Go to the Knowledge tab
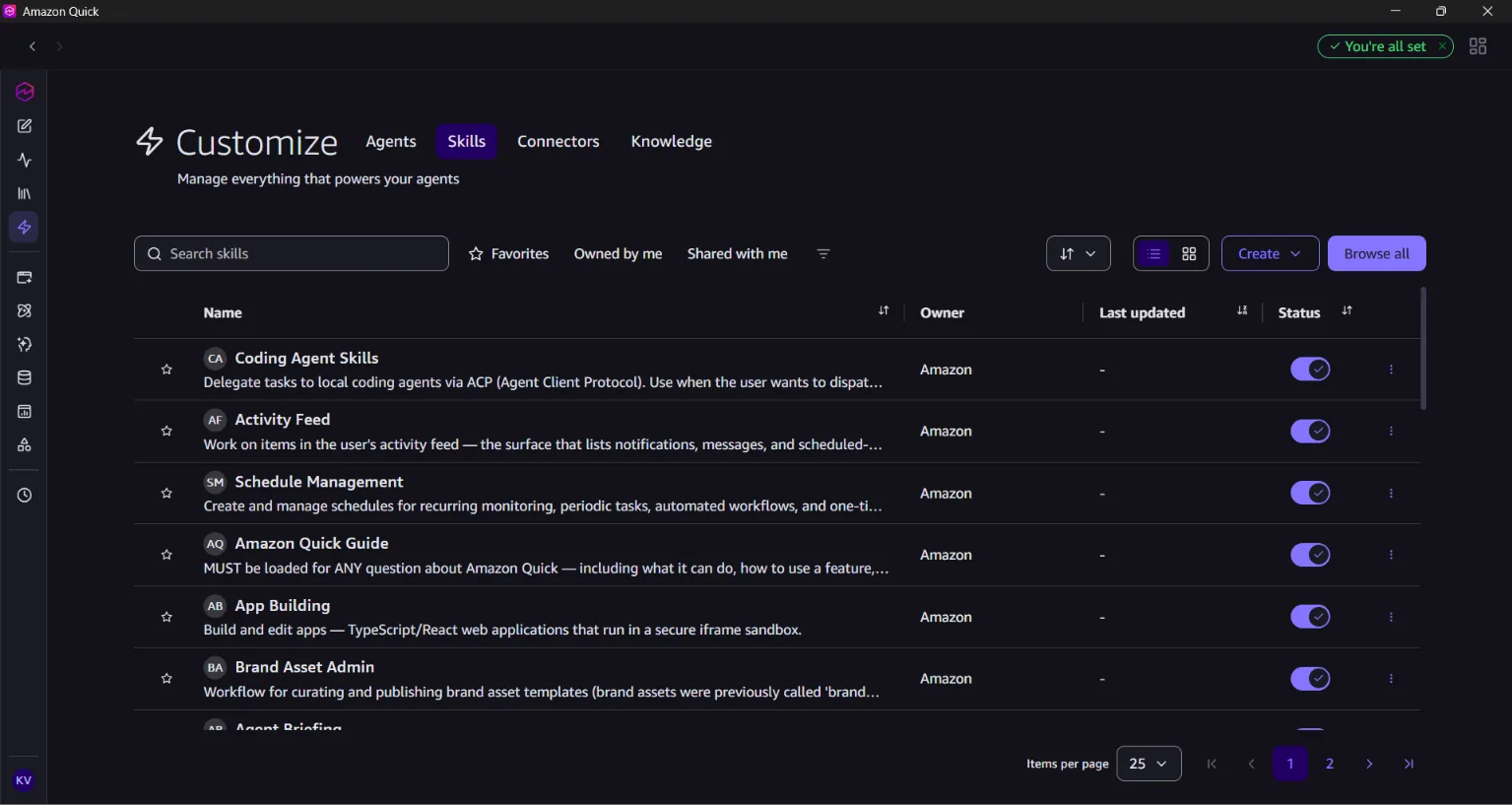 pos(672,142)
